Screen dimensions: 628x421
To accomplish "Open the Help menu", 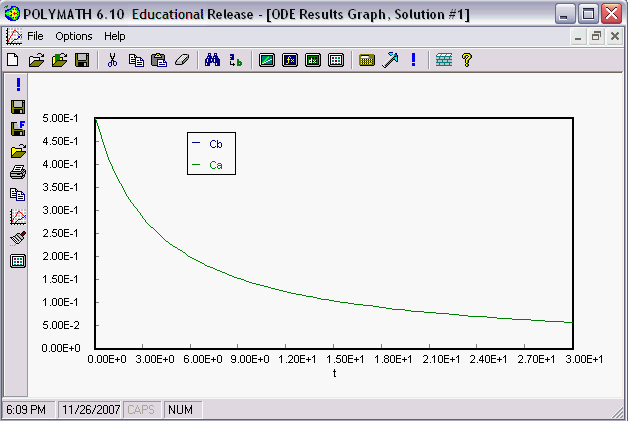I will point(115,36).
